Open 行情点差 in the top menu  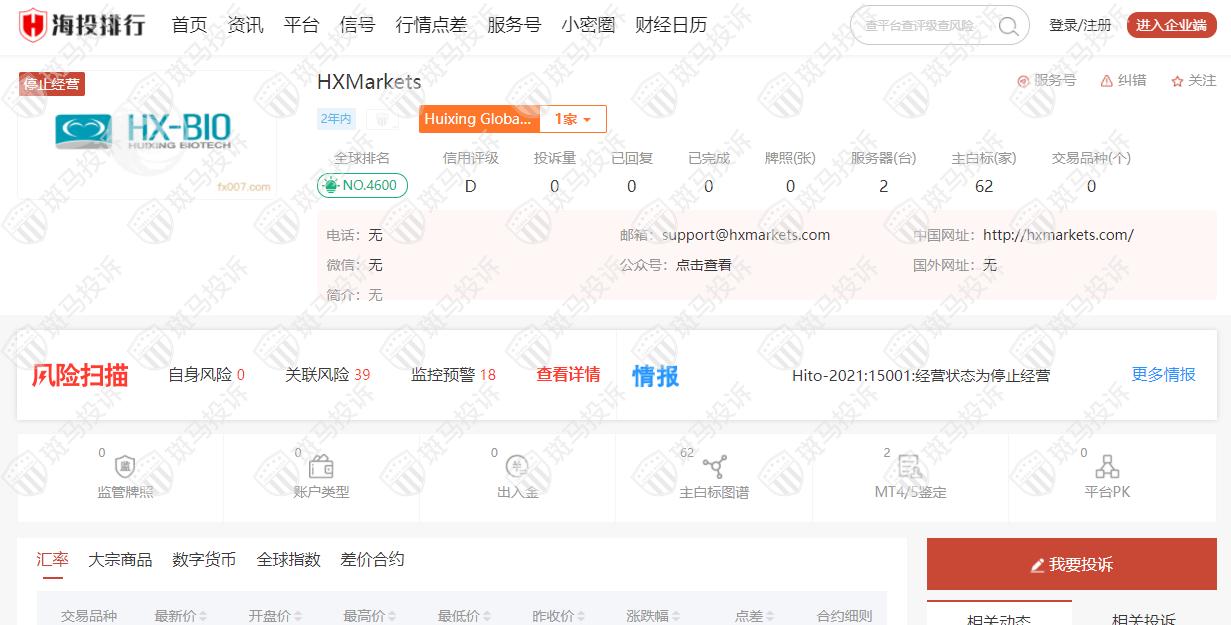point(431,25)
